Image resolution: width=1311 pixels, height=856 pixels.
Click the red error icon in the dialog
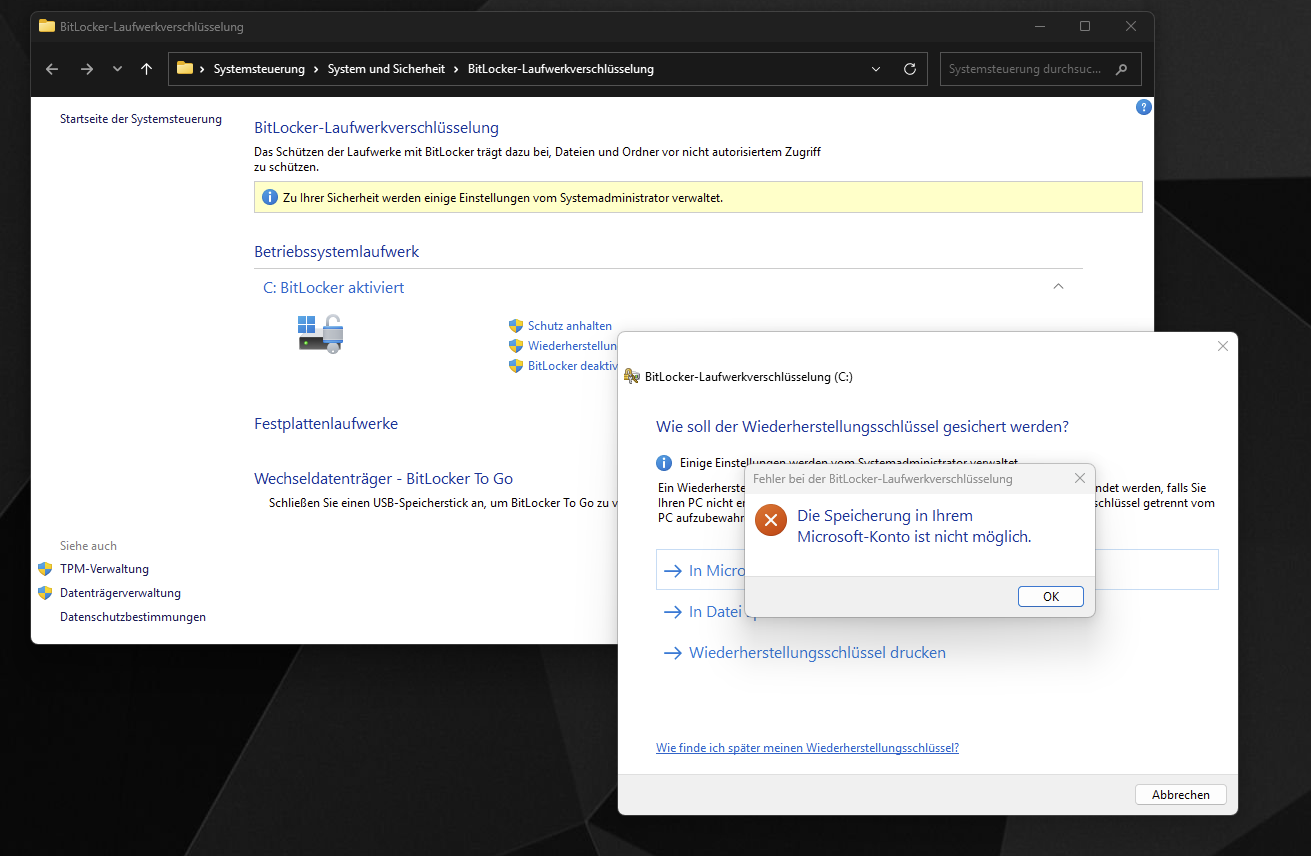point(771,520)
